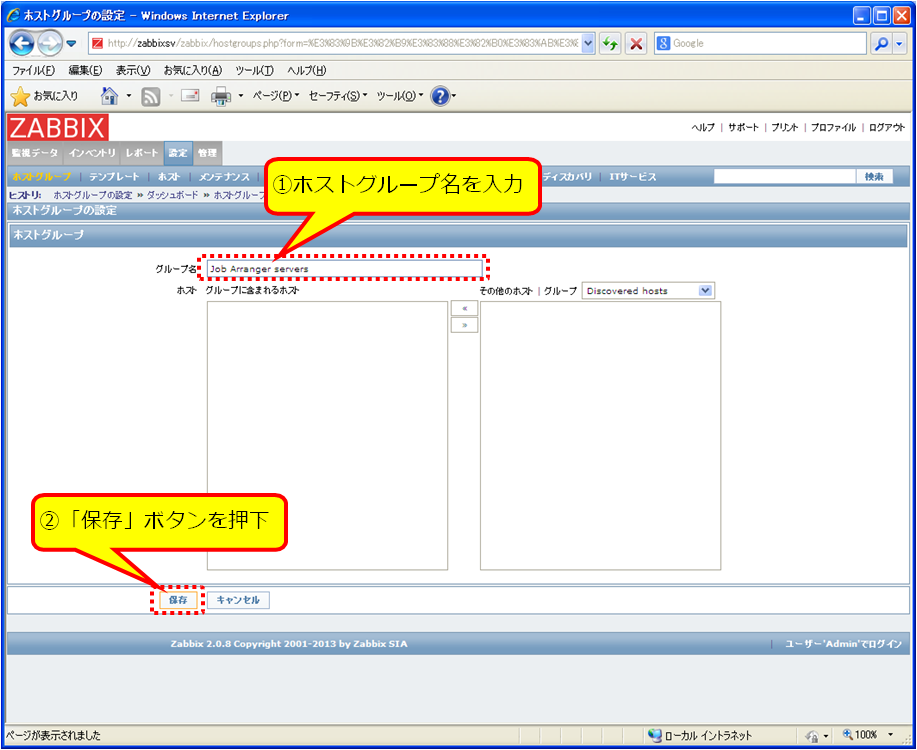Click the magnifier search icon
This screenshot has width=917, height=750.
point(881,43)
